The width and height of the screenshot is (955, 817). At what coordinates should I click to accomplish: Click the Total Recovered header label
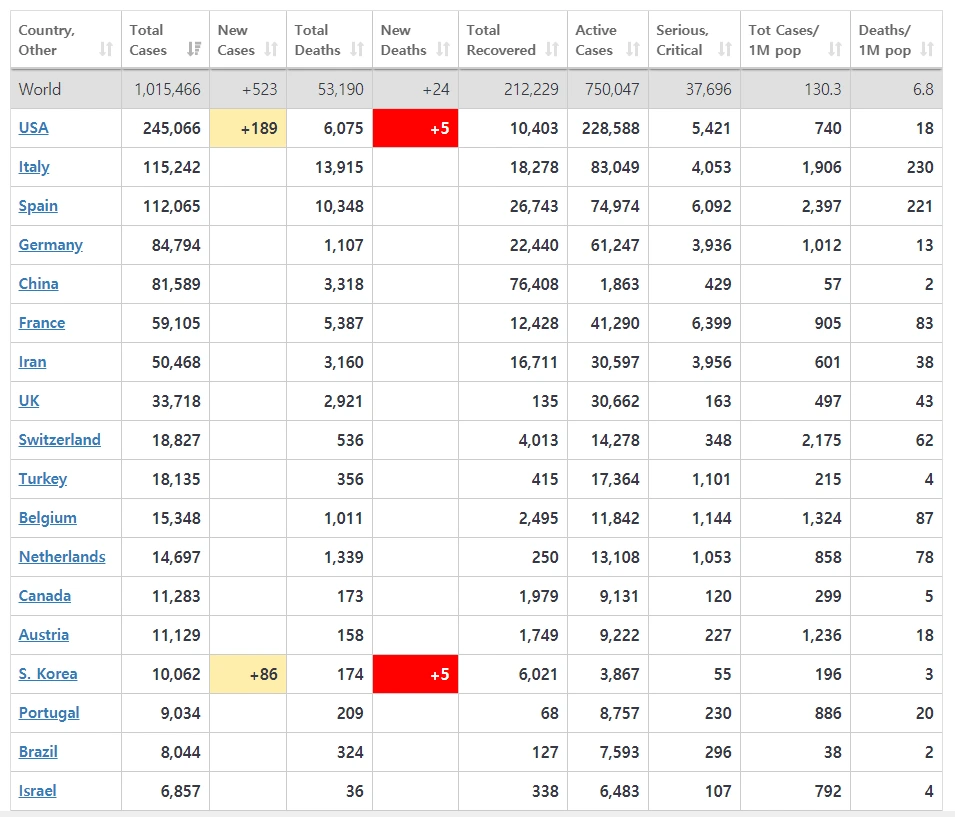click(501, 40)
